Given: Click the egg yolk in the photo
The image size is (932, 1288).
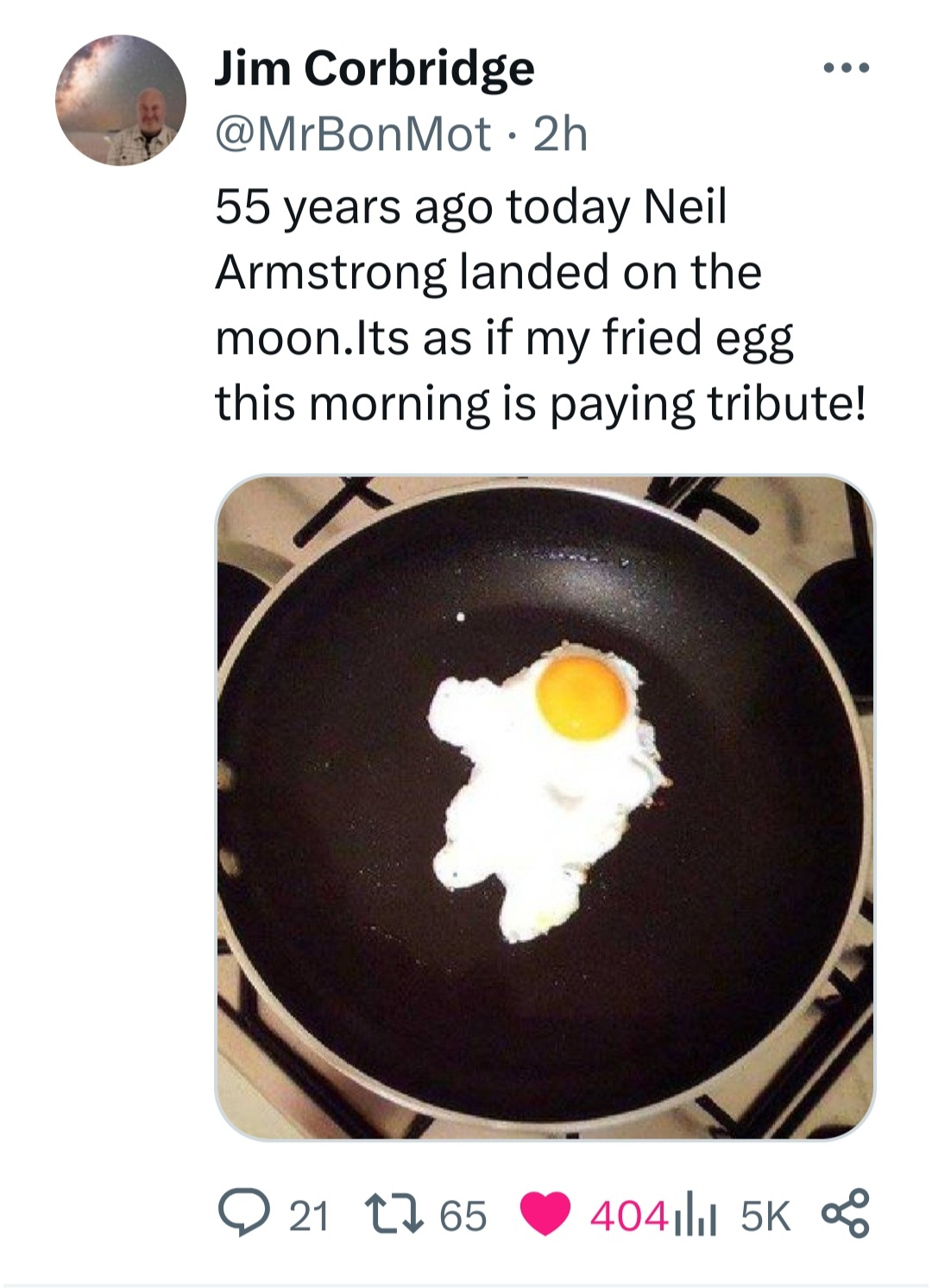Looking at the screenshot, I should pos(582,698).
